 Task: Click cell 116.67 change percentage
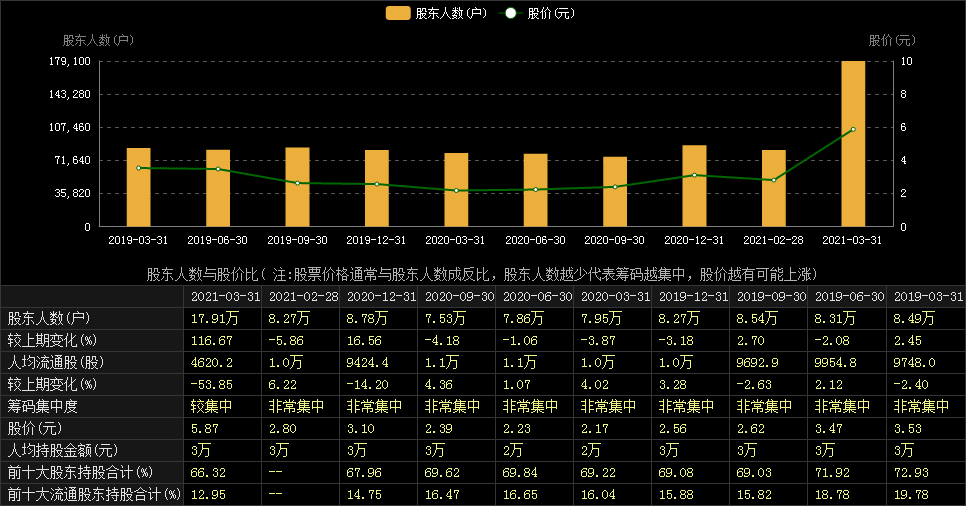point(212,341)
